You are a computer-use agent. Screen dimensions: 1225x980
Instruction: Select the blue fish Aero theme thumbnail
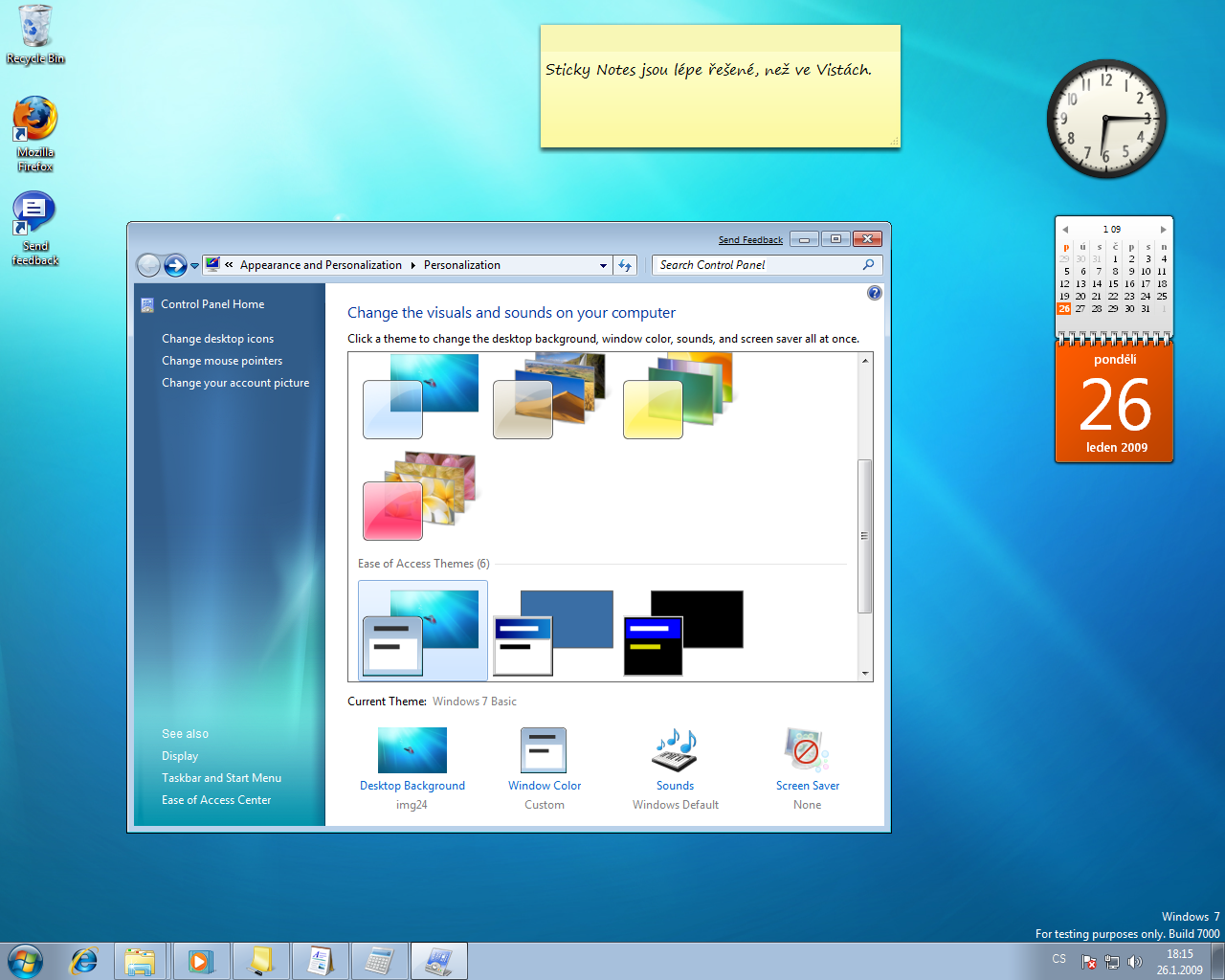[x=421, y=395]
